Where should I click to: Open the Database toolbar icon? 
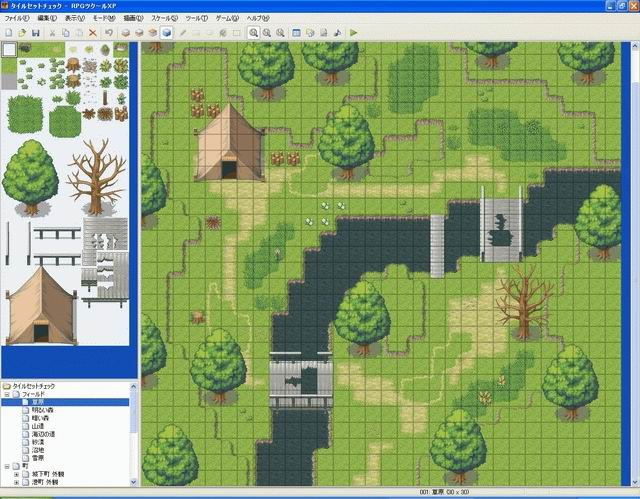pyautogui.click(x=296, y=32)
